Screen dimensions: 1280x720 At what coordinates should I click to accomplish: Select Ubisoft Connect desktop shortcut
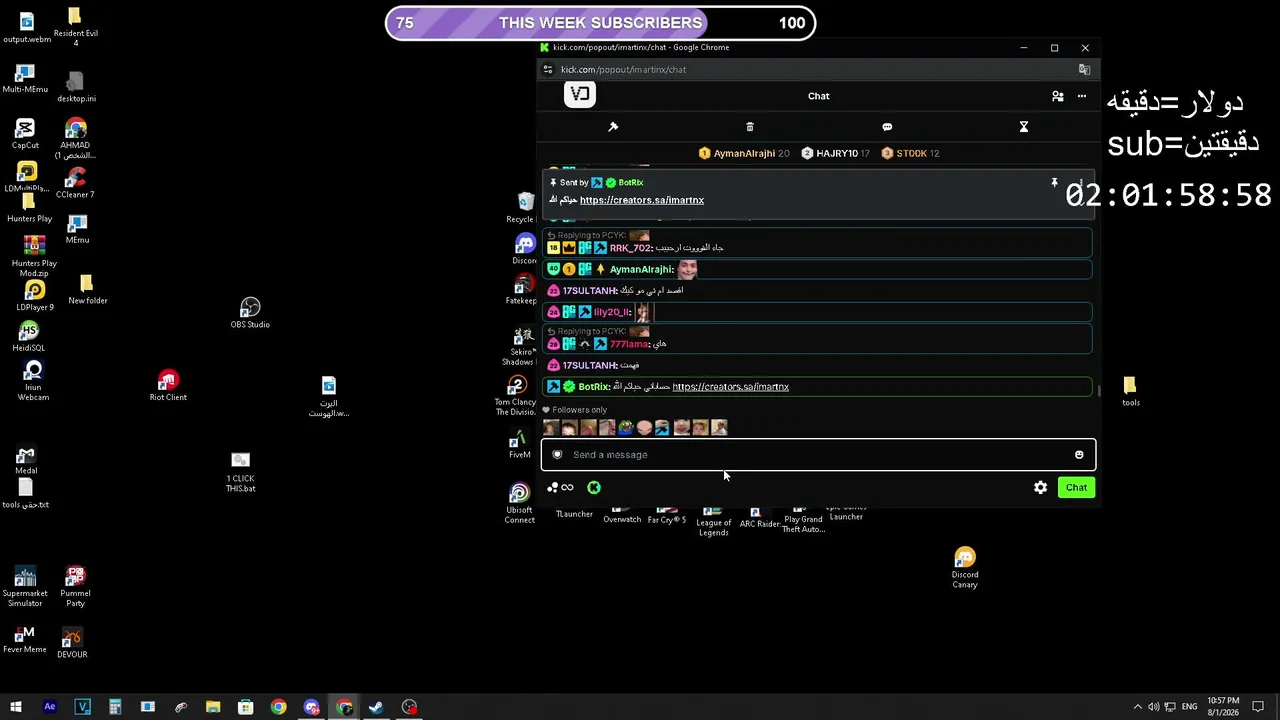coord(519,504)
